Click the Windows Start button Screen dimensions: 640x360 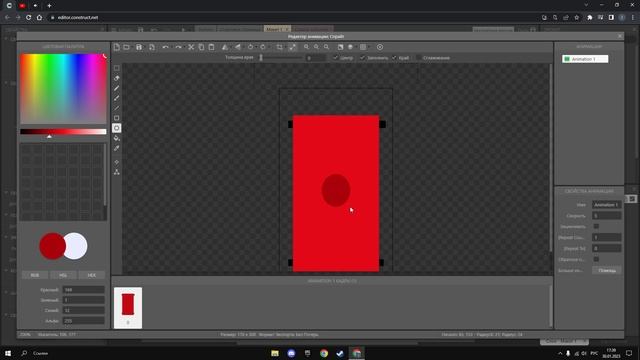click(x=8, y=353)
